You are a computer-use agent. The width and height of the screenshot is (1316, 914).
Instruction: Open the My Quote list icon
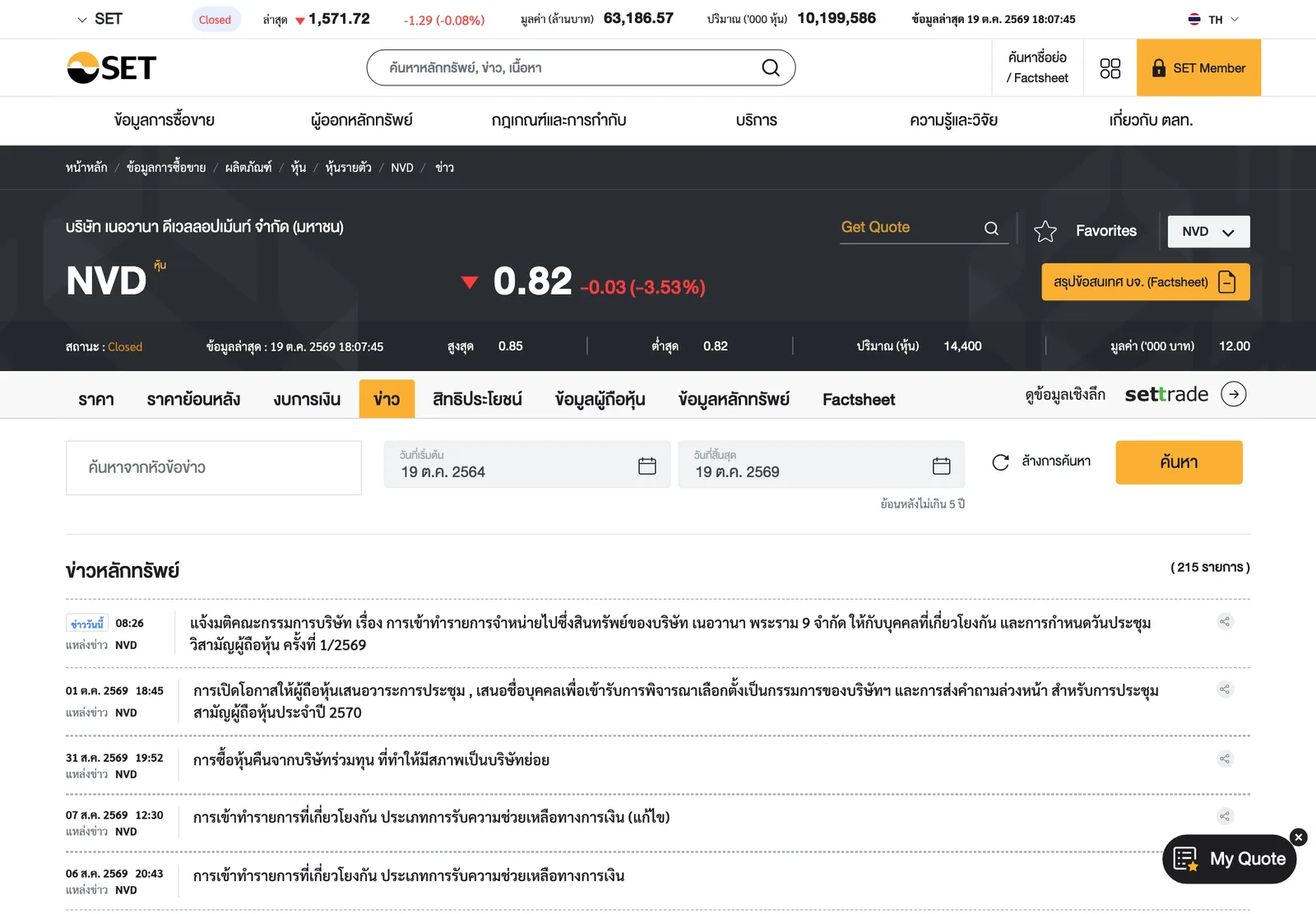coord(1186,859)
